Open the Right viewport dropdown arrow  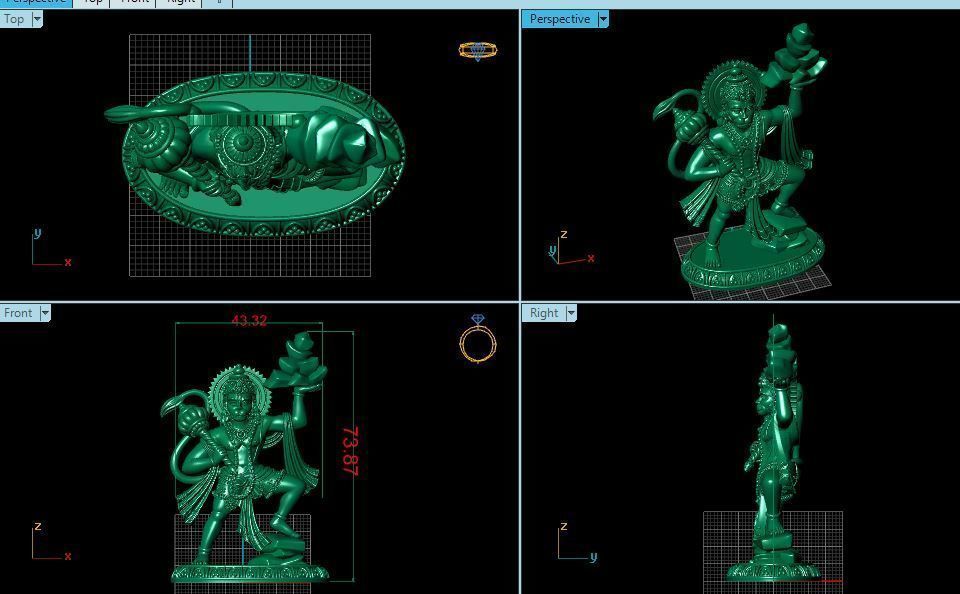point(571,313)
